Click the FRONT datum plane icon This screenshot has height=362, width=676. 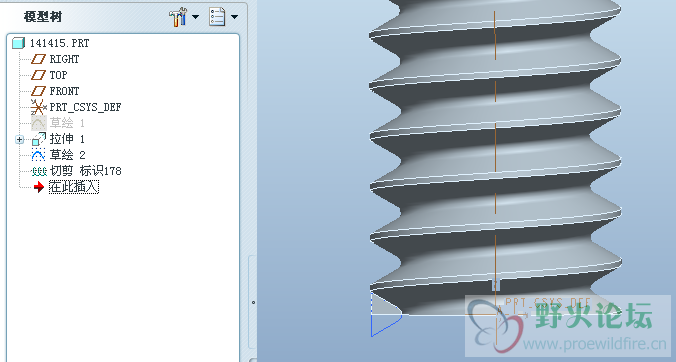click(x=38, y=91)
